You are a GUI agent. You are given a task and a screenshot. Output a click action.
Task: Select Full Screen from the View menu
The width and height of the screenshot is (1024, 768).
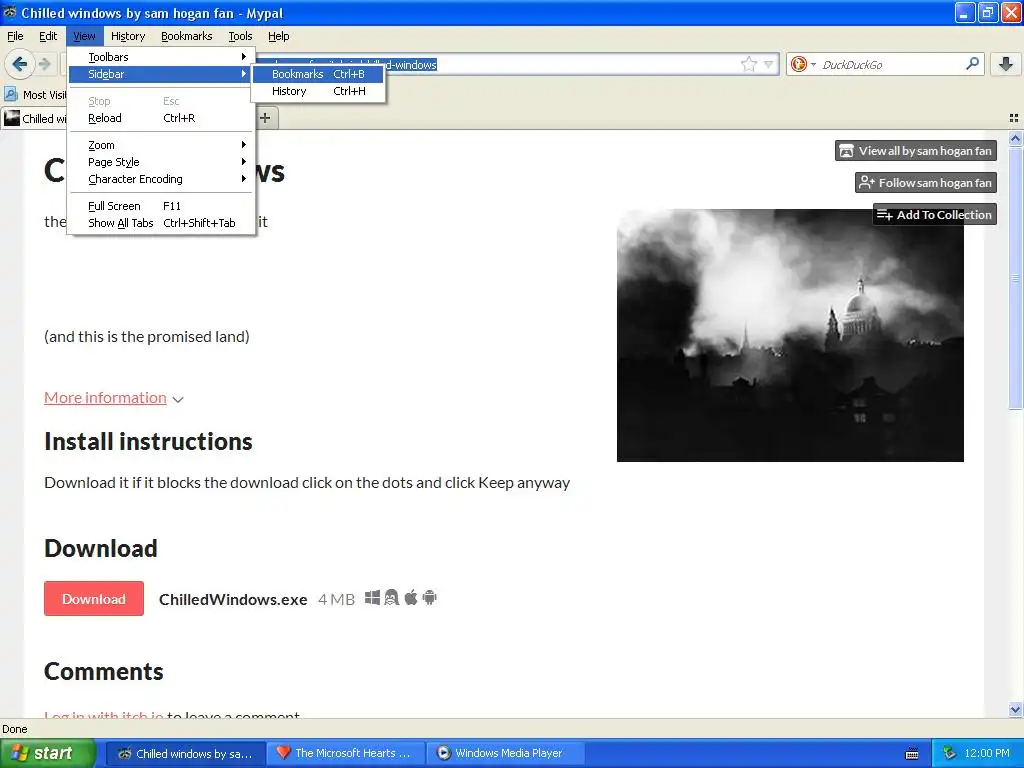click(x=161, y=206)
